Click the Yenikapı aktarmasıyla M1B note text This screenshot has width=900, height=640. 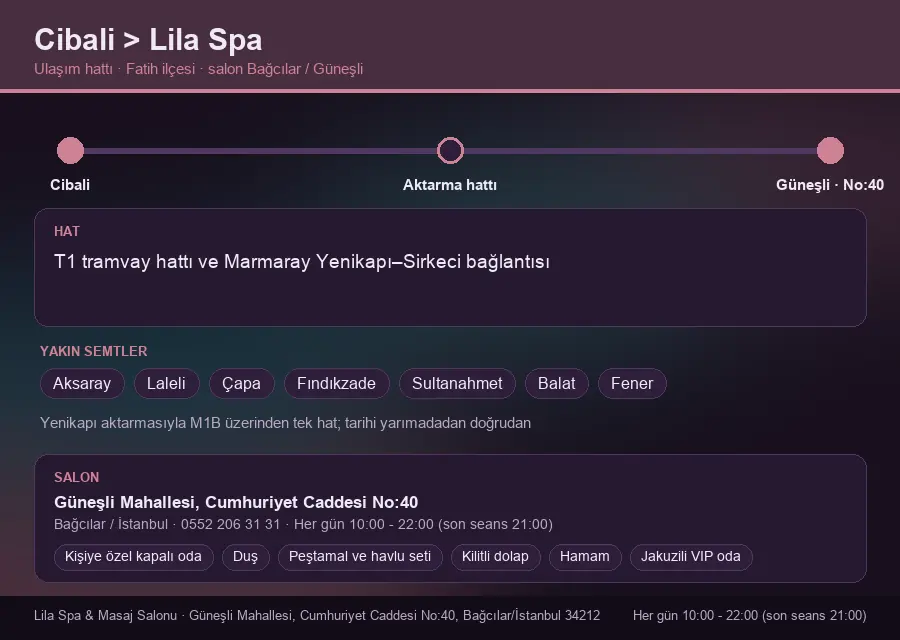(x=285, y=423)
